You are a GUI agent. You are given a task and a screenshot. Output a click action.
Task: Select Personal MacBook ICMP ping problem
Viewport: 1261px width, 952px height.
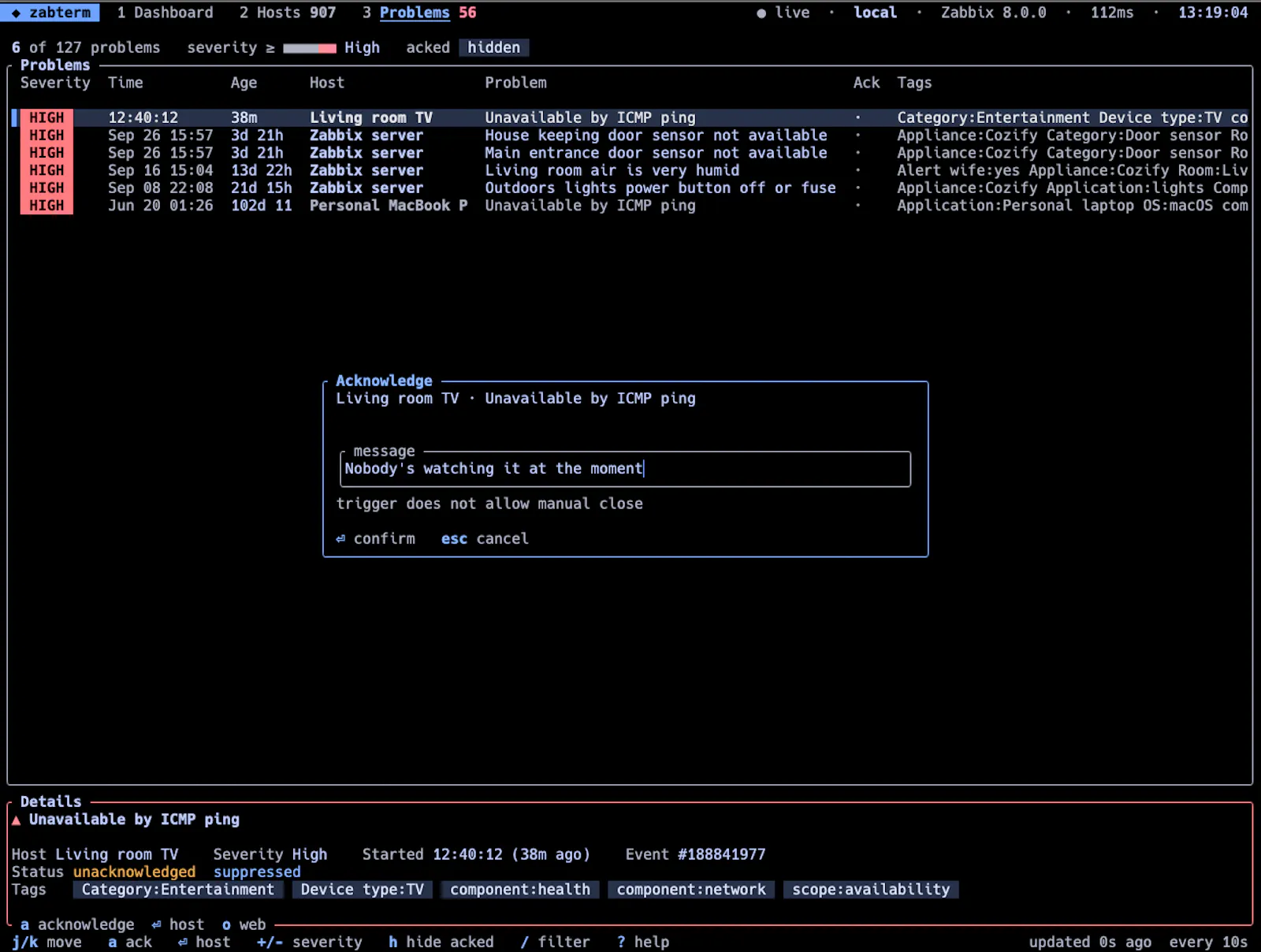tap(630, 205)
